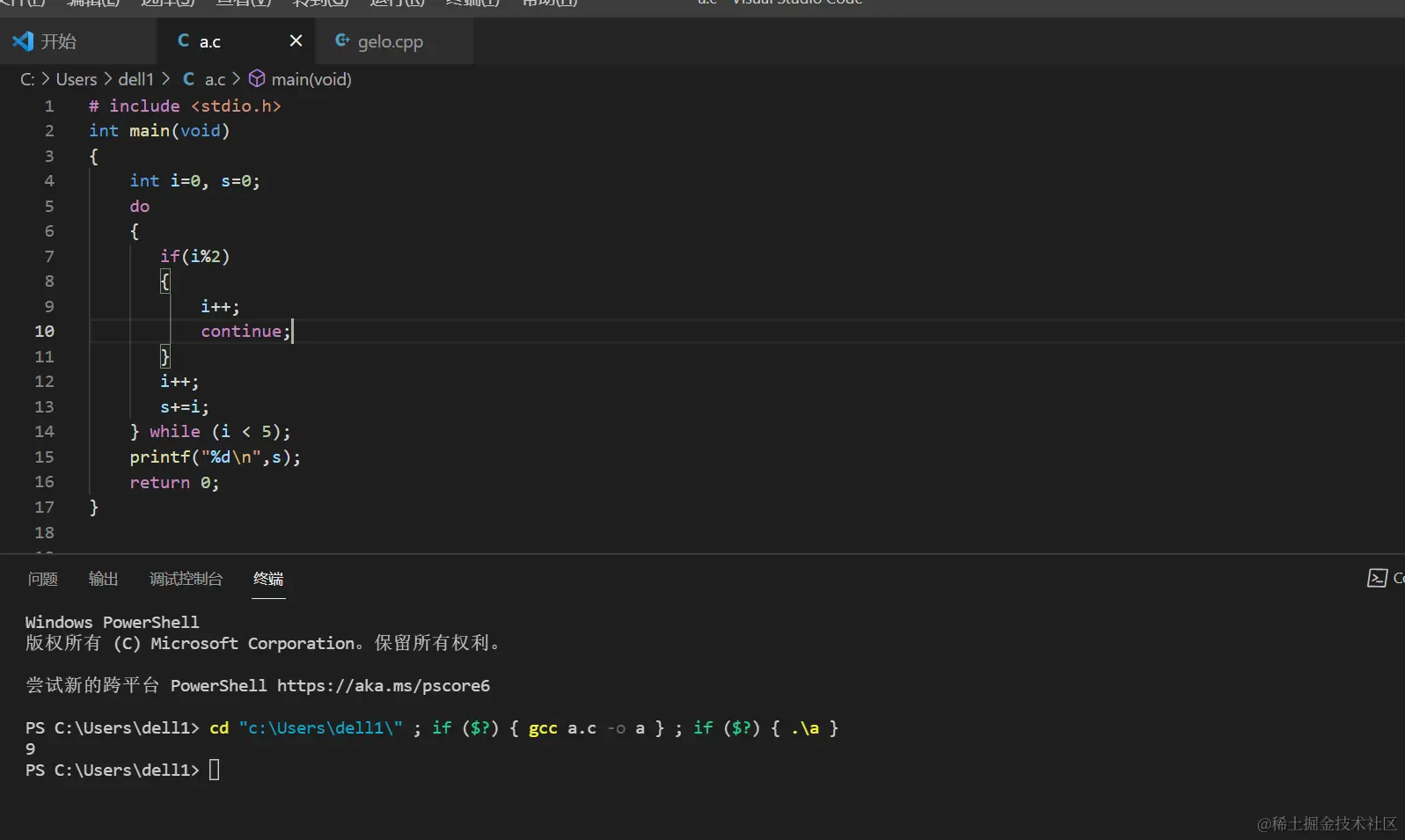This screenshot has height=840, width=1405.
Task: Click line number 14 in the gutter
Action: [x=44, y=431]
